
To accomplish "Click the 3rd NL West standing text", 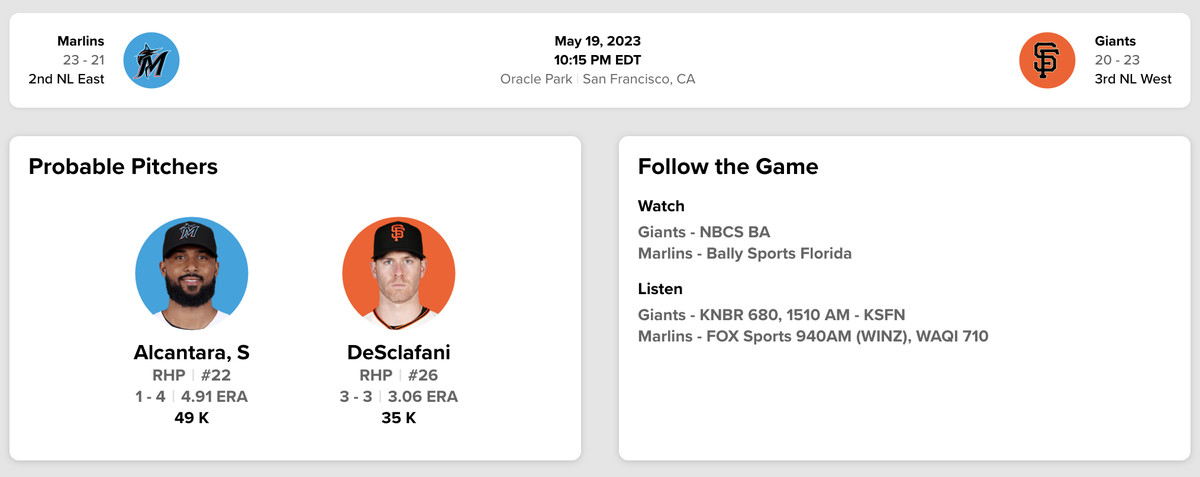I will (1133, 79).
